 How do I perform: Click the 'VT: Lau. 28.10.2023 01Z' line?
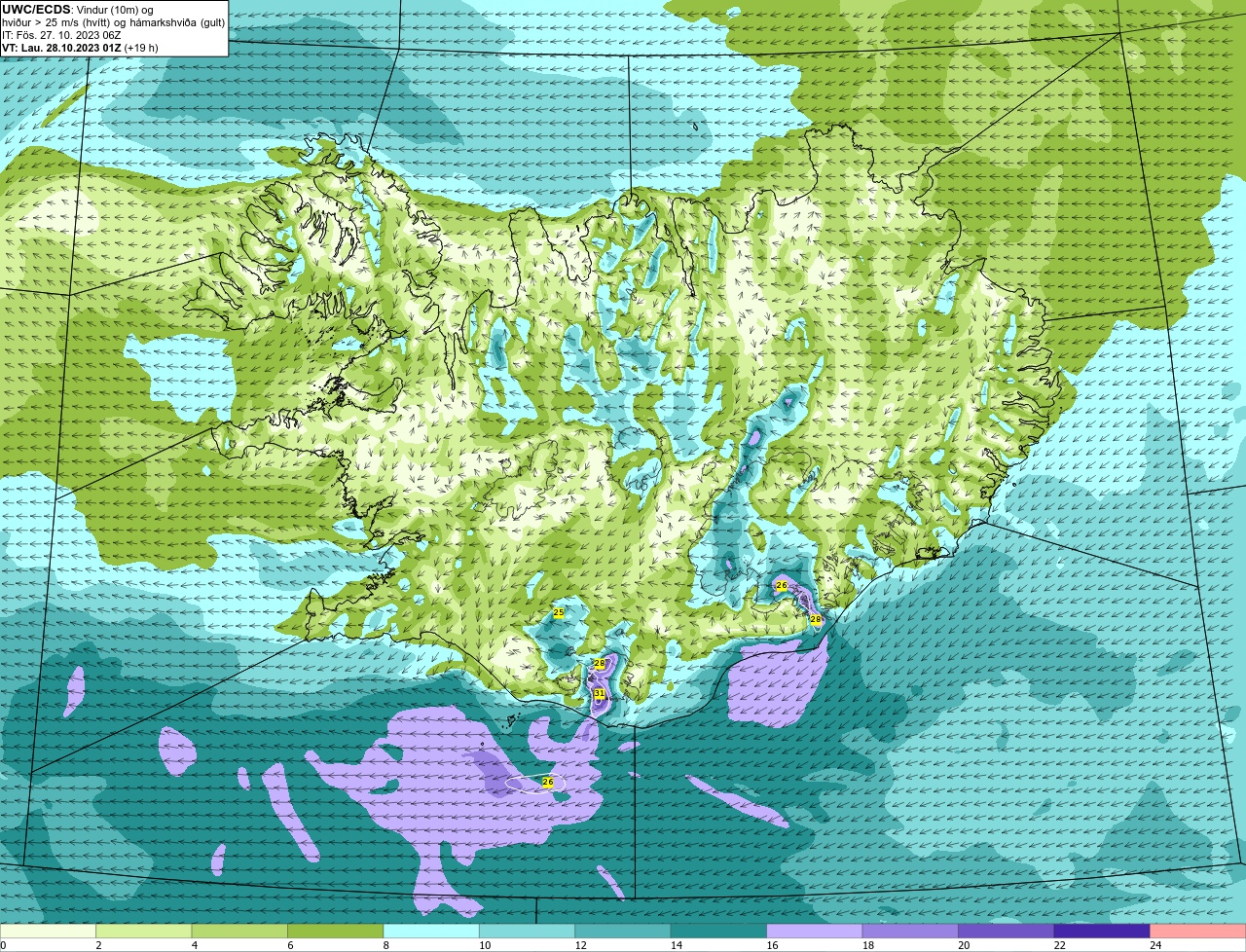tap(61, 48)
